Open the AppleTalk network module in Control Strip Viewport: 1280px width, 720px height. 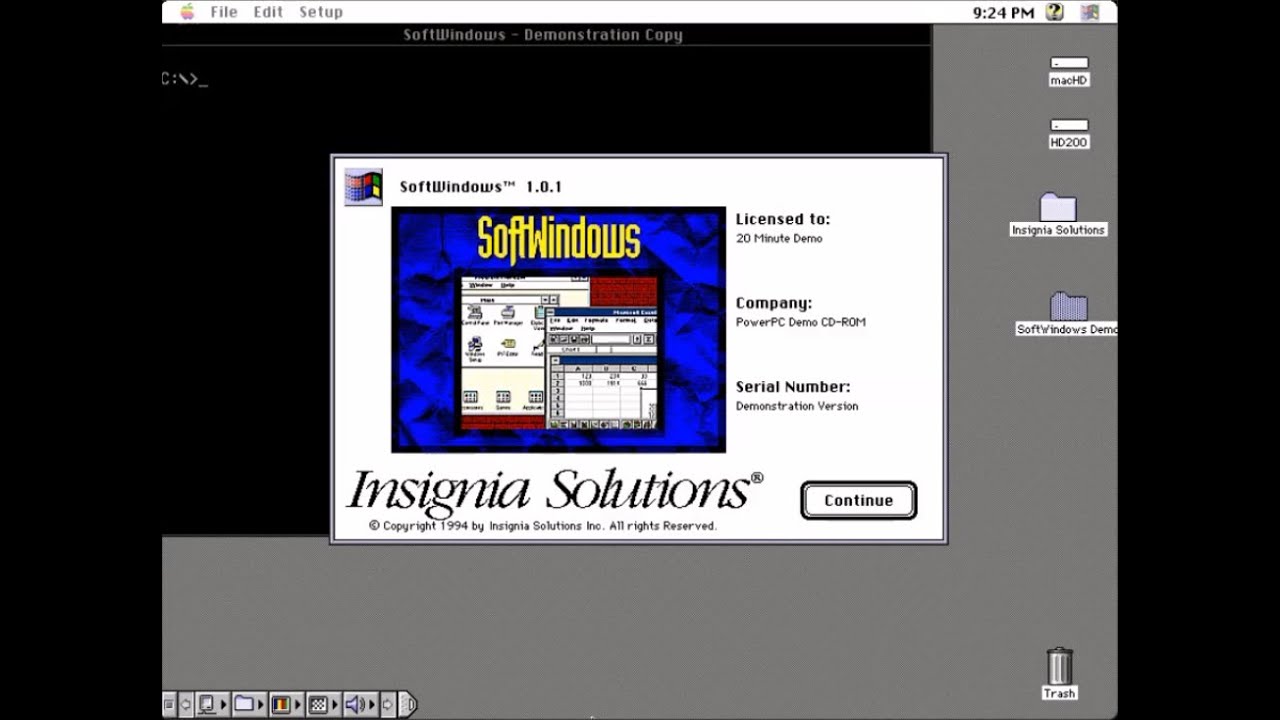click(212, 704)
